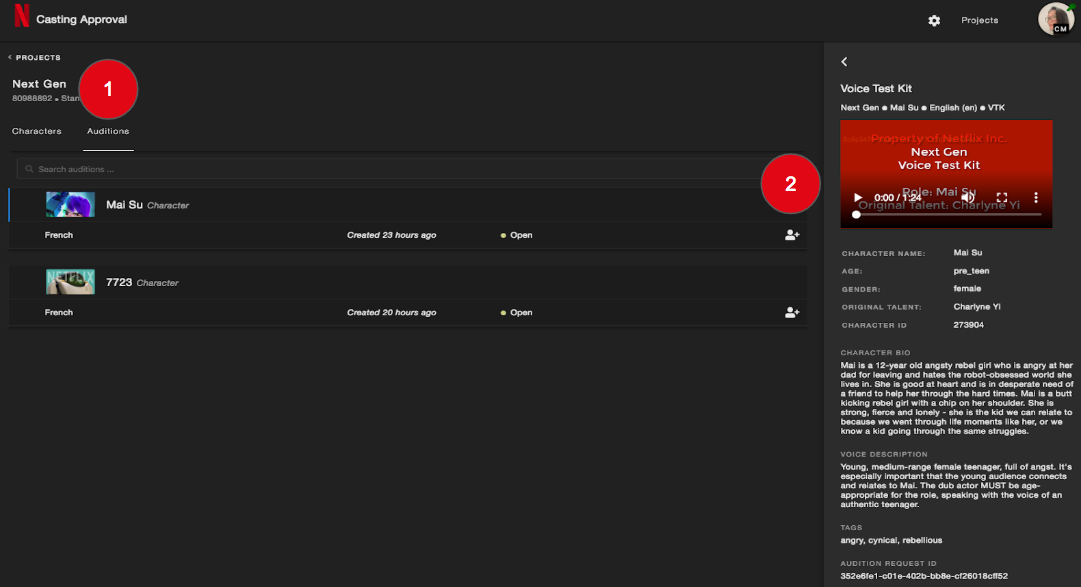Play the Voice Test Kit video
This screenshot has width=1081, height=587.
(x=858, y=198)
